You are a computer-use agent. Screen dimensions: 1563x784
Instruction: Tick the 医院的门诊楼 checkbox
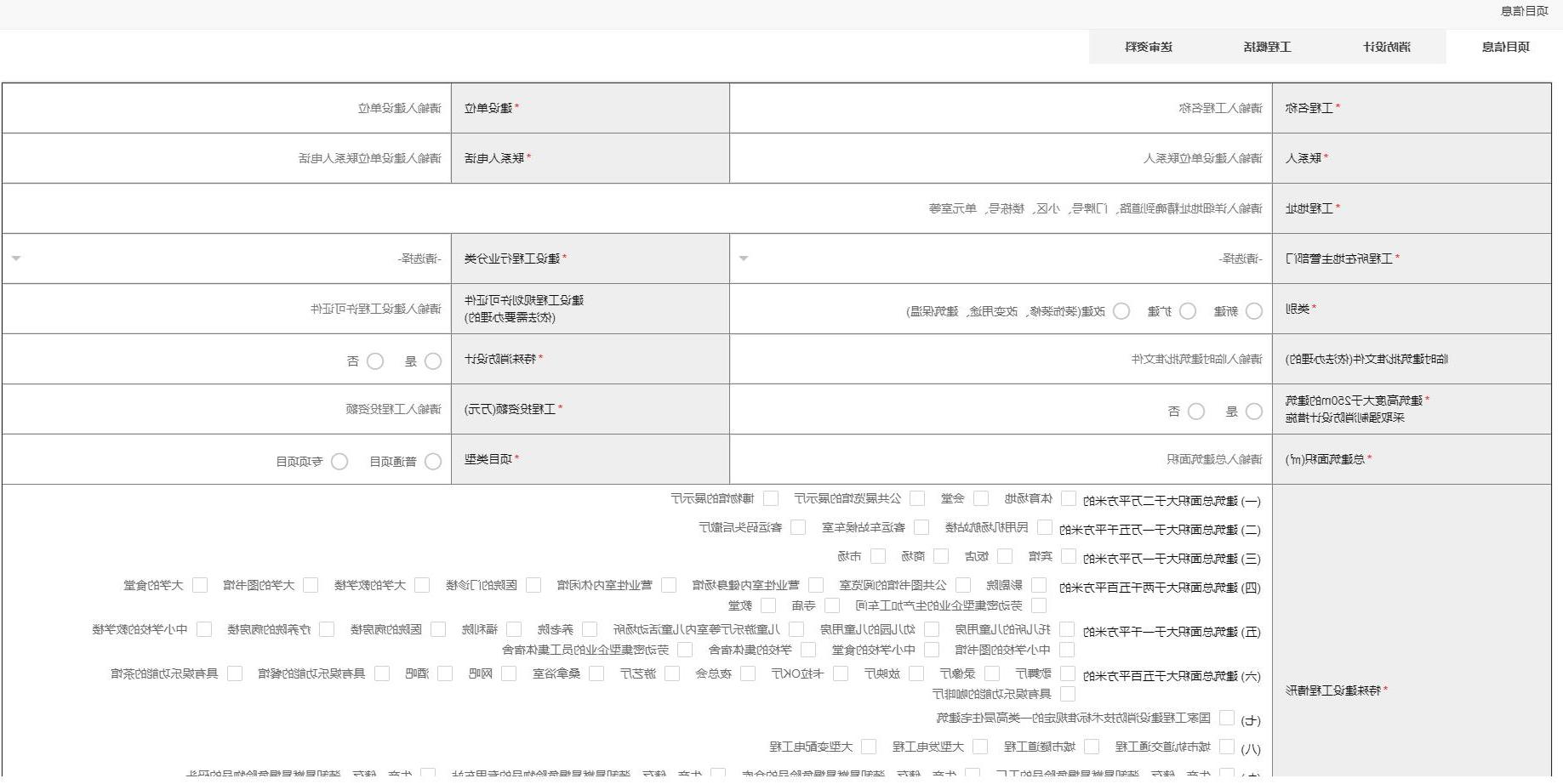click(x=533, y=585)
